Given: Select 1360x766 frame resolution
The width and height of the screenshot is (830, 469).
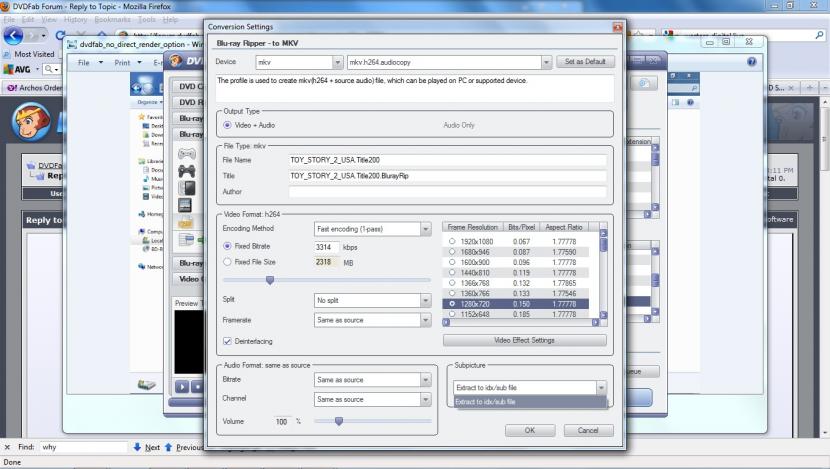Looking at the screenshot, I should point(452,293).
